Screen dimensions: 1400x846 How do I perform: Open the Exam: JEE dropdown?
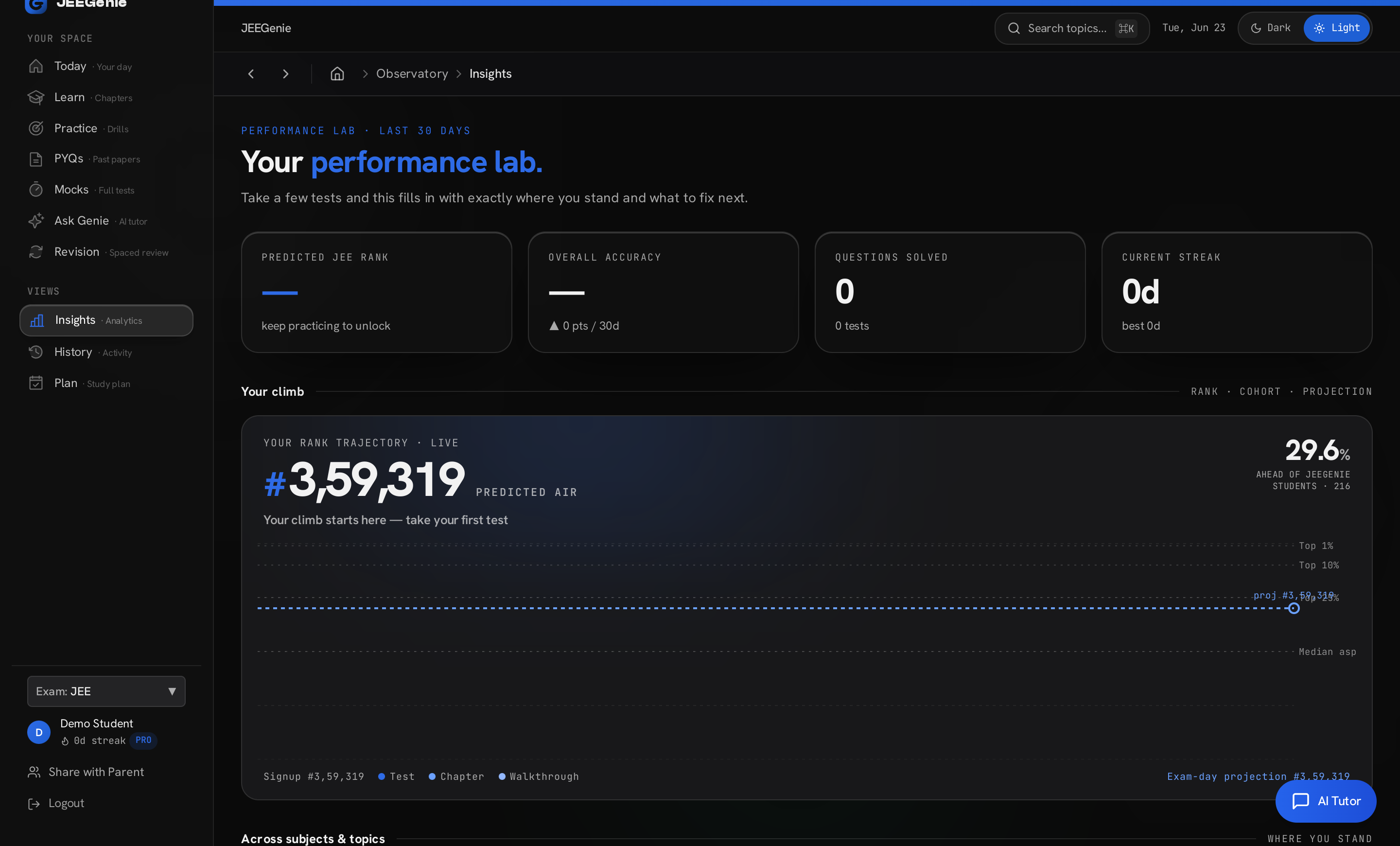[106, 691]
